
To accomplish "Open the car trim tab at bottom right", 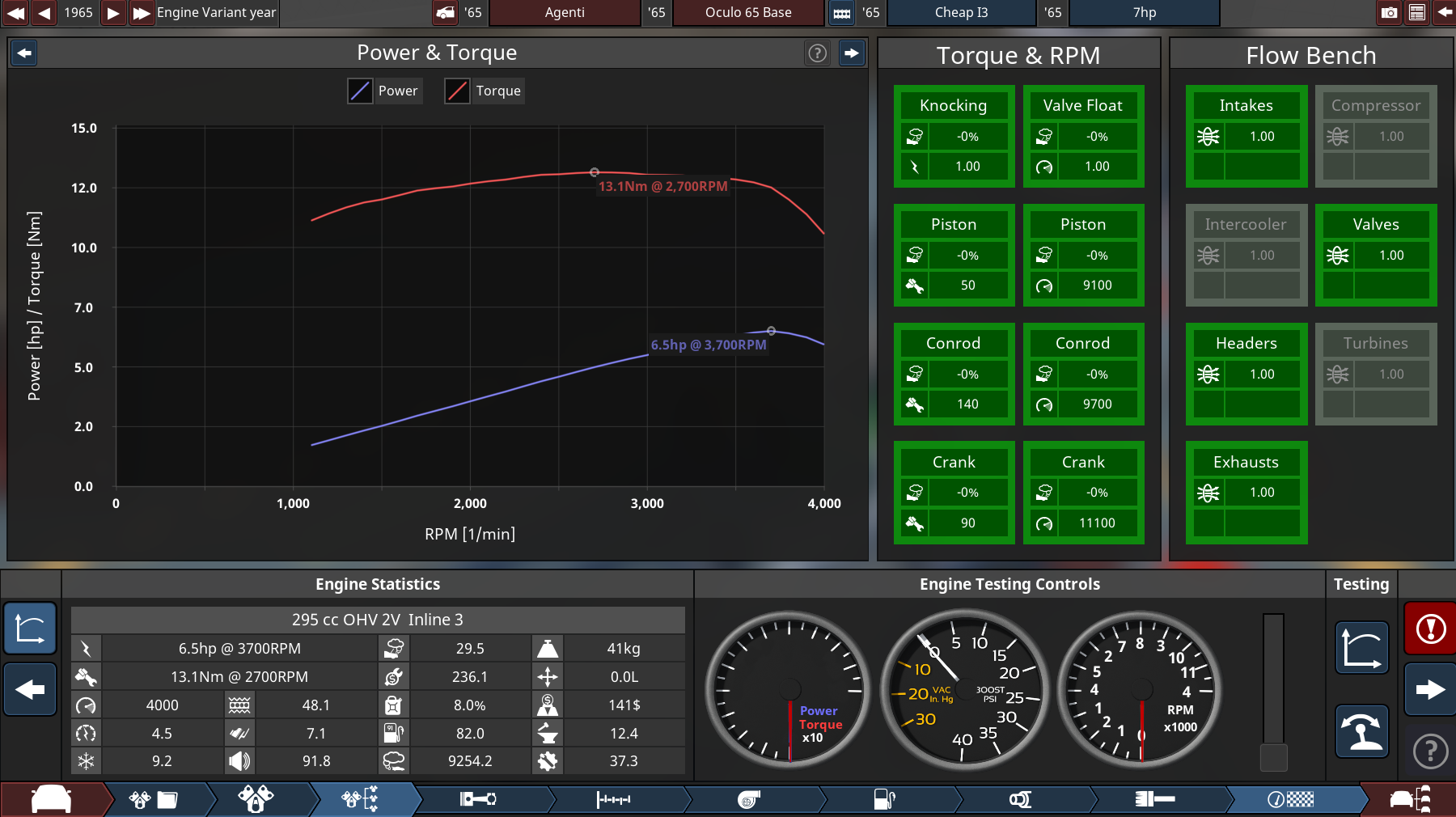I will [1410, 799].
